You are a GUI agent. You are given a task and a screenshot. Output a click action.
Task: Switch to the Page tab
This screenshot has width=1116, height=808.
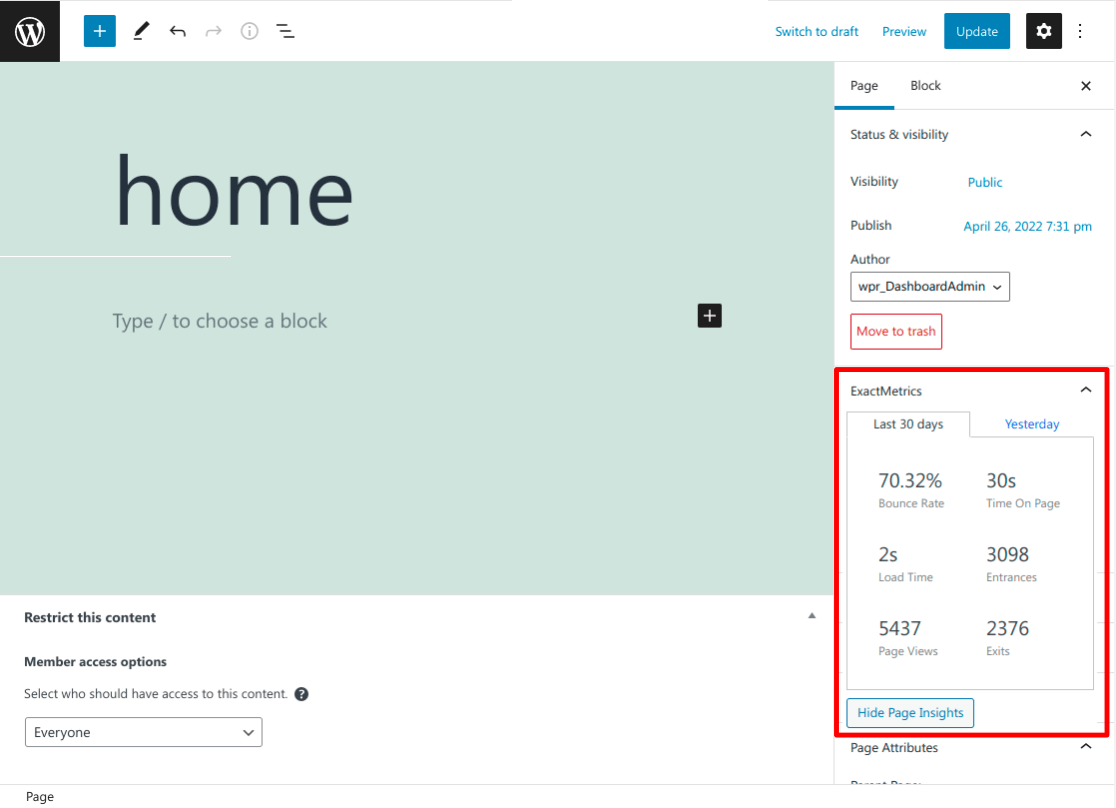(x=864, y=85)
